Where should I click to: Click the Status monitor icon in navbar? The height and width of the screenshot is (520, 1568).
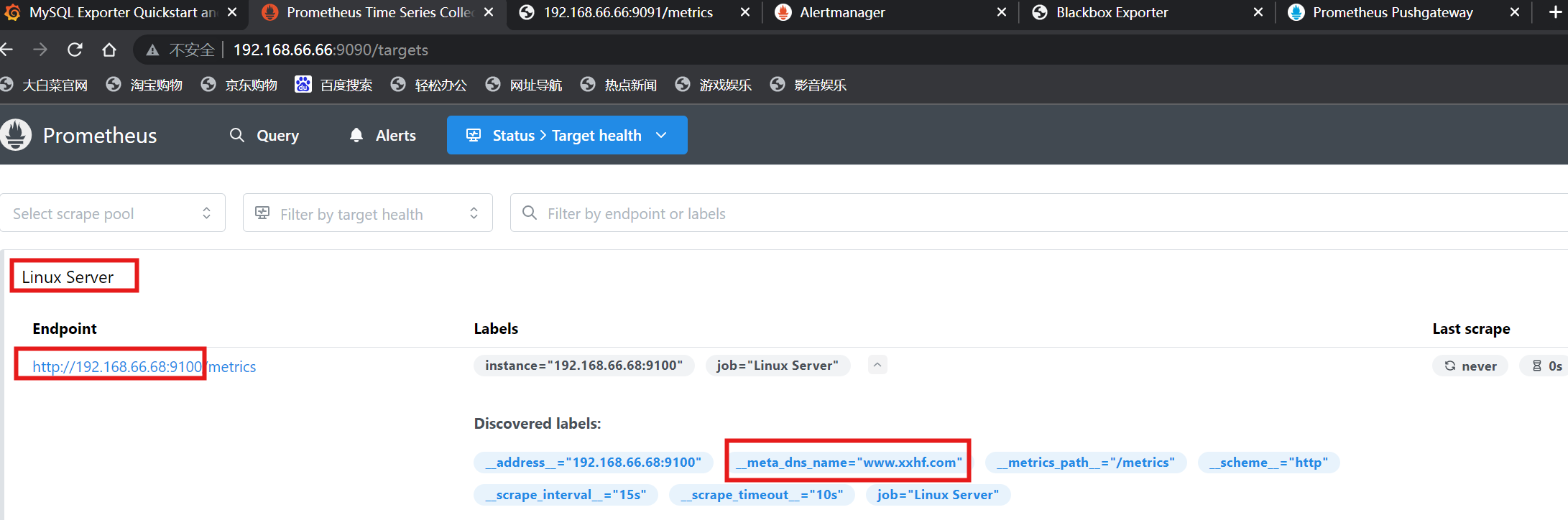tap(474, 135)
